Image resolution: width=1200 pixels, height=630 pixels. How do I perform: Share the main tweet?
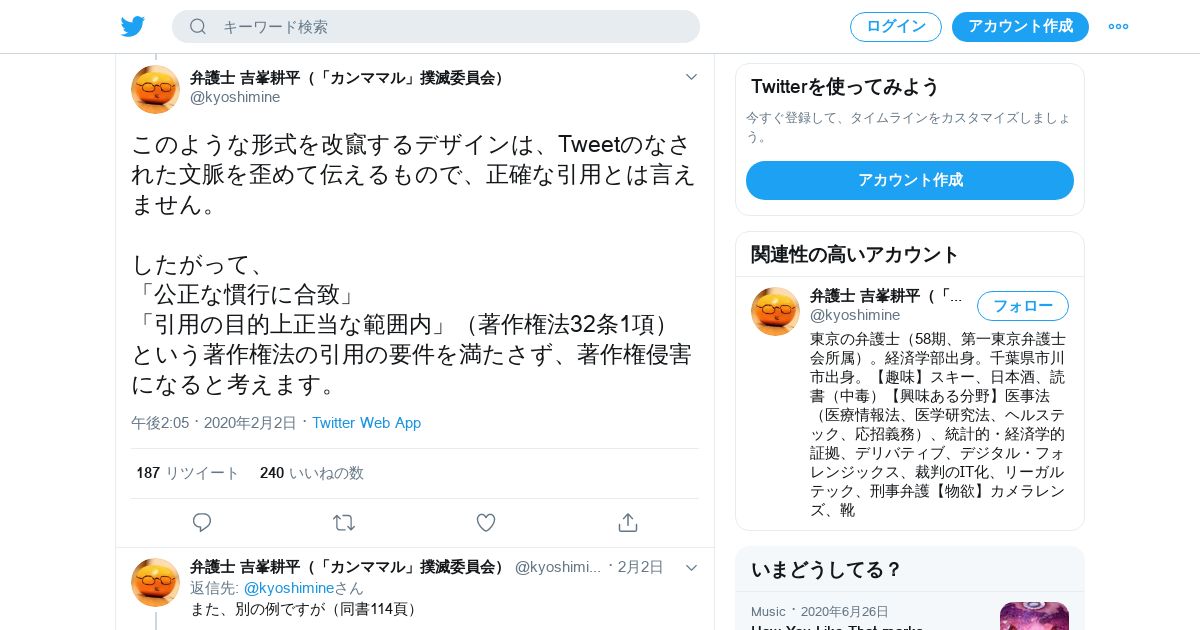pos(627,522)
